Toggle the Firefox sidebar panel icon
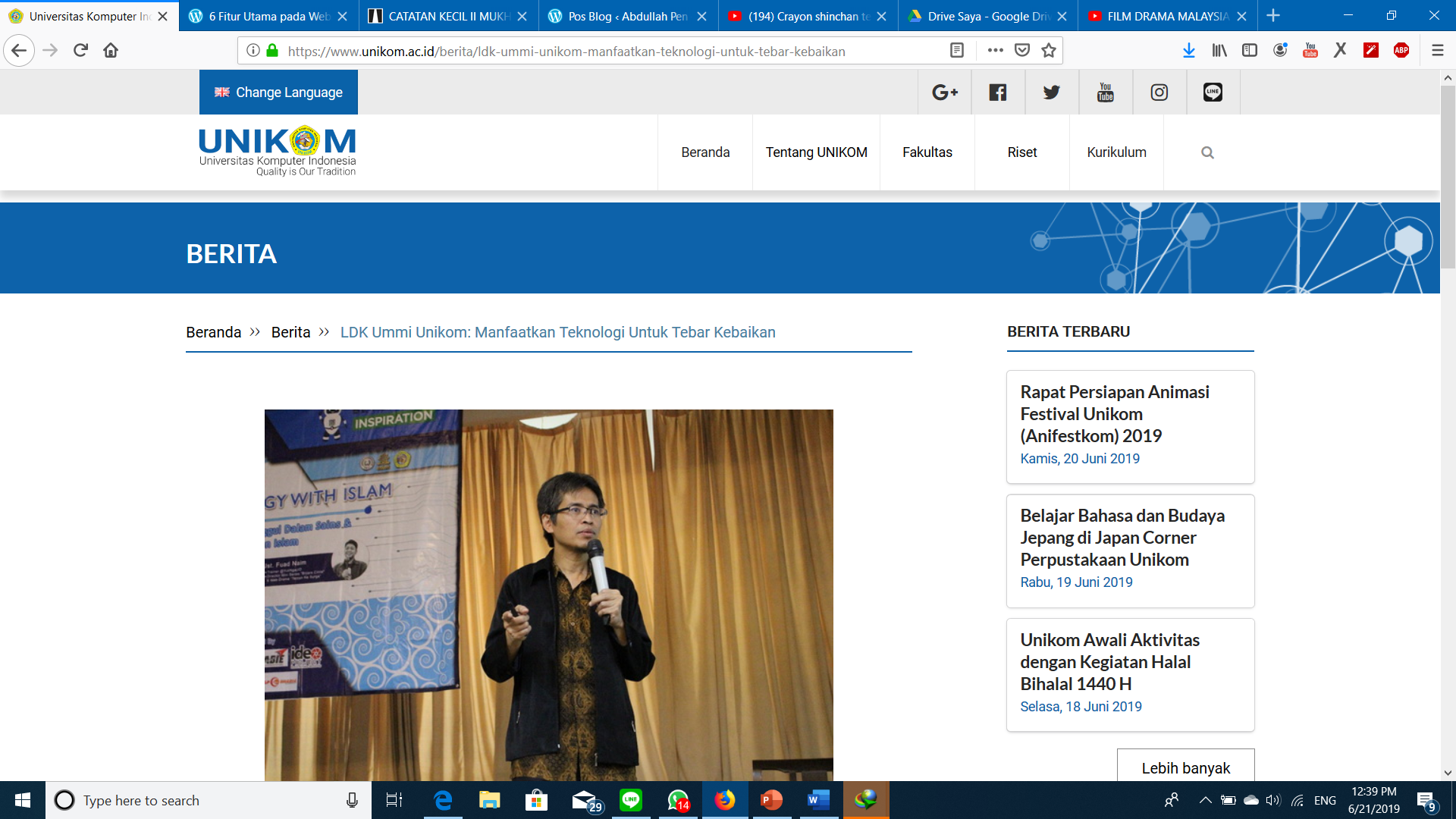 pos(1250,51)
